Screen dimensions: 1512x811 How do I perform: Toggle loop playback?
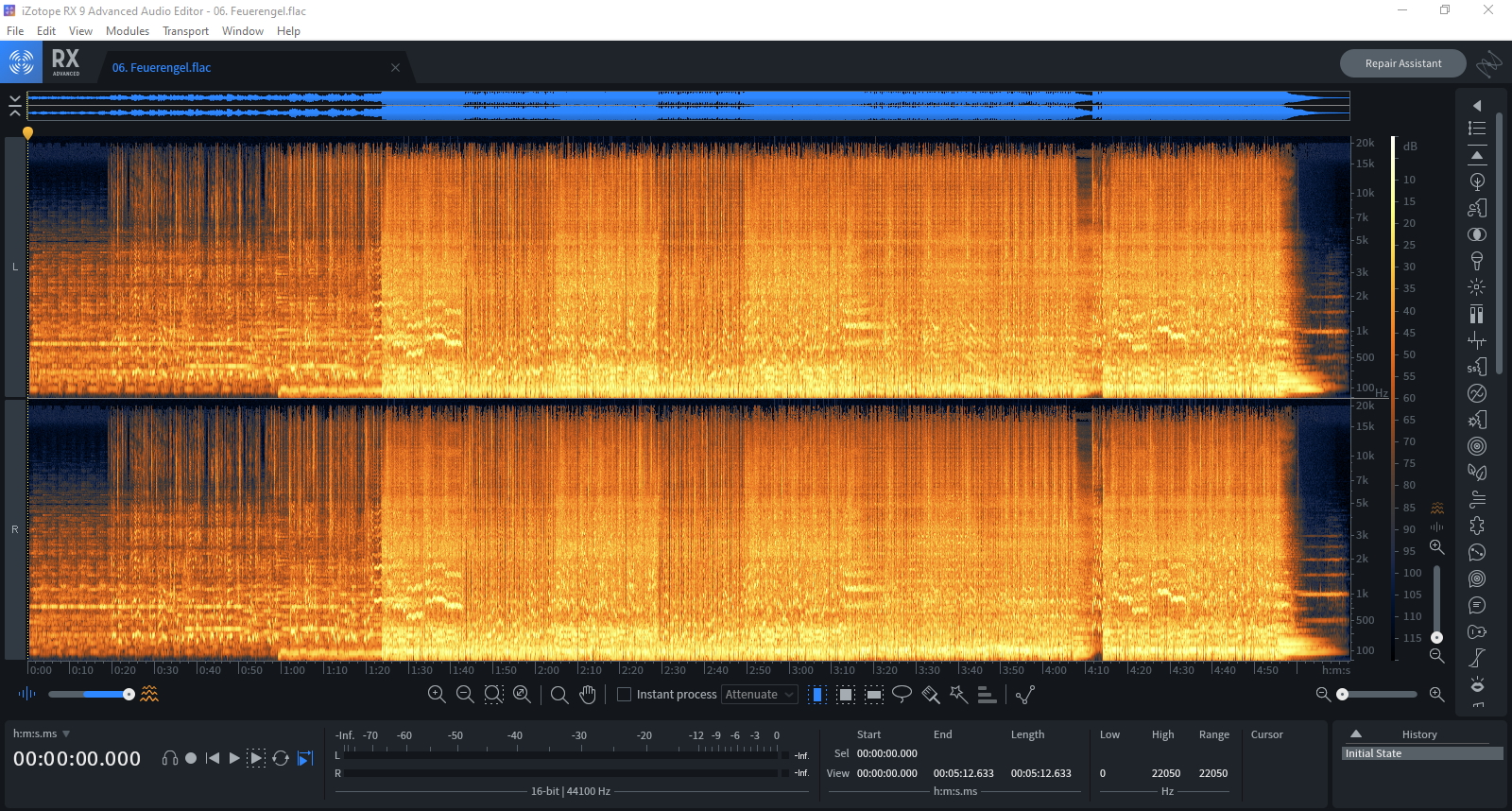pyautogui.click(x=281, y=758)
